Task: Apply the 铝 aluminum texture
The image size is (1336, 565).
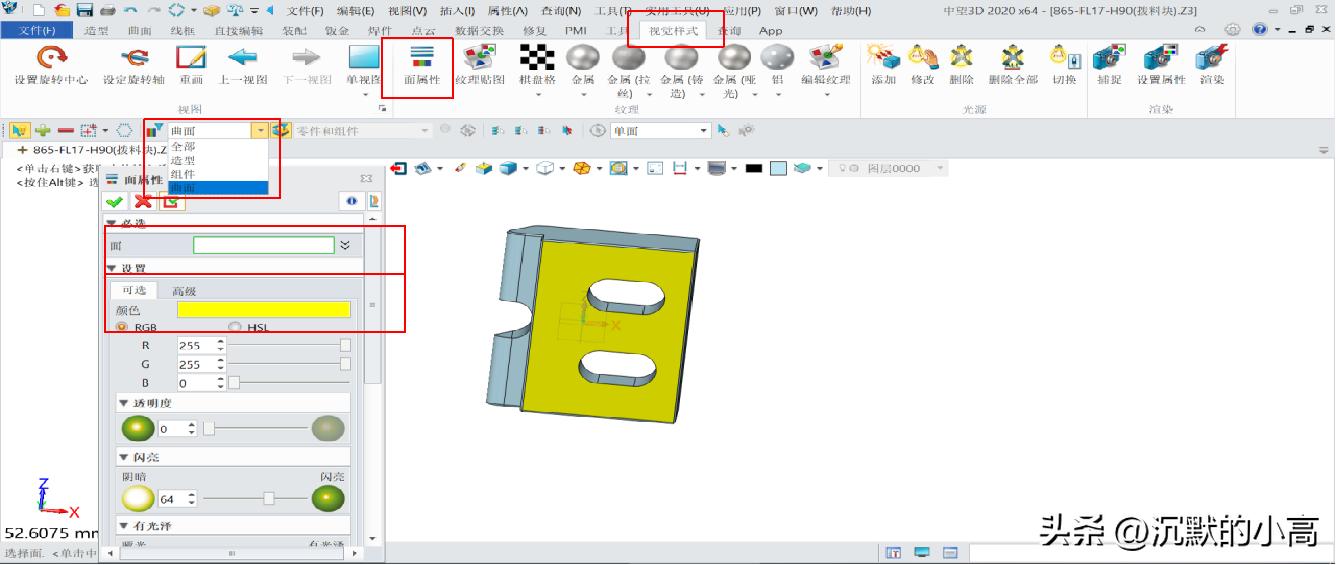Action: [x=777, y=66]
